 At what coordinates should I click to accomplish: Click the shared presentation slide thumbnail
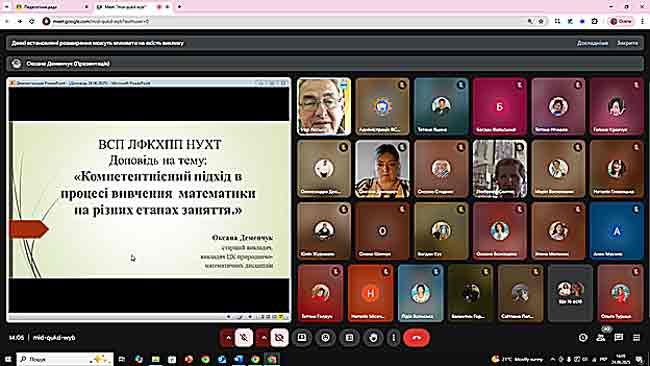click(149, 199)
